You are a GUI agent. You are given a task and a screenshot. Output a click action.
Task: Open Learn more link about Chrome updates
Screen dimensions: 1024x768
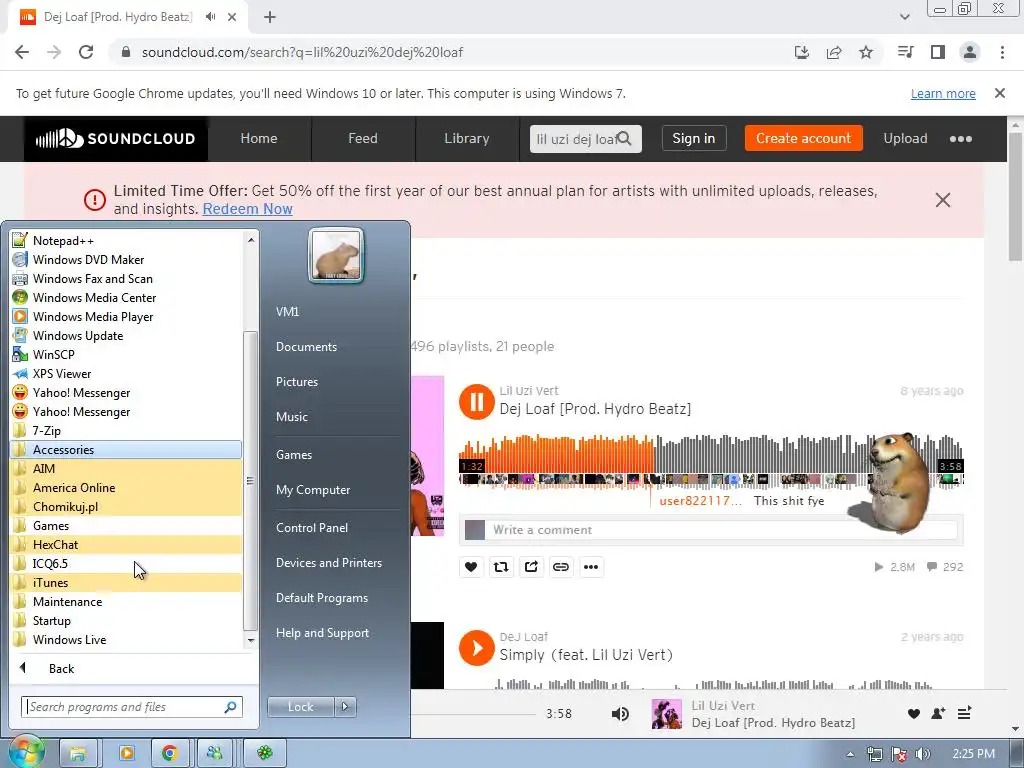pos(943,93)
